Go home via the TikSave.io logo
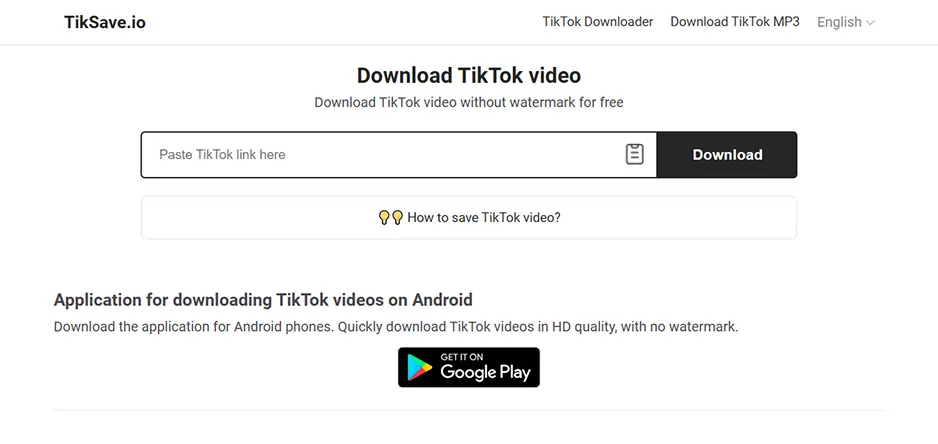This screenshot has height=444, width=938. pos(105,22)
